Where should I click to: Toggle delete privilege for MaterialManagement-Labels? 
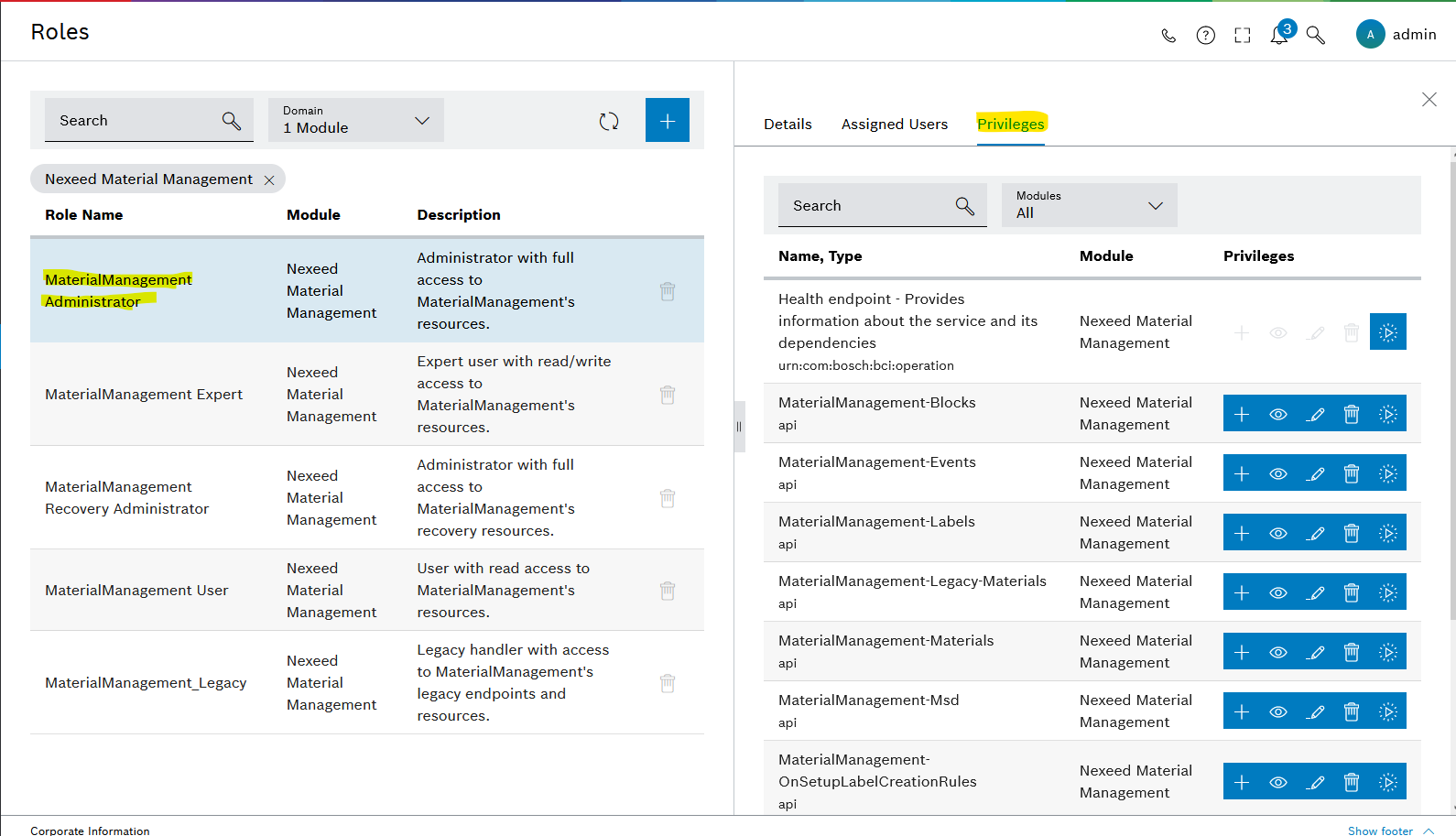click(x=1352, y=533)
